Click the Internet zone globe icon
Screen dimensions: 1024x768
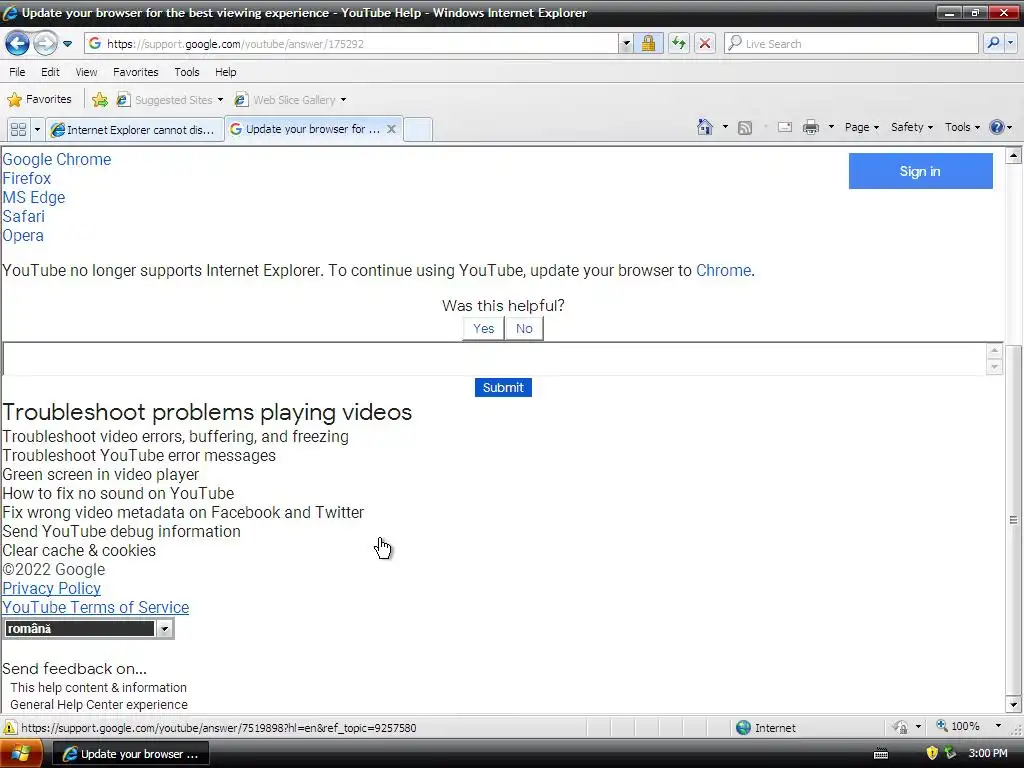pyautogui.click(x=743, y=727)
